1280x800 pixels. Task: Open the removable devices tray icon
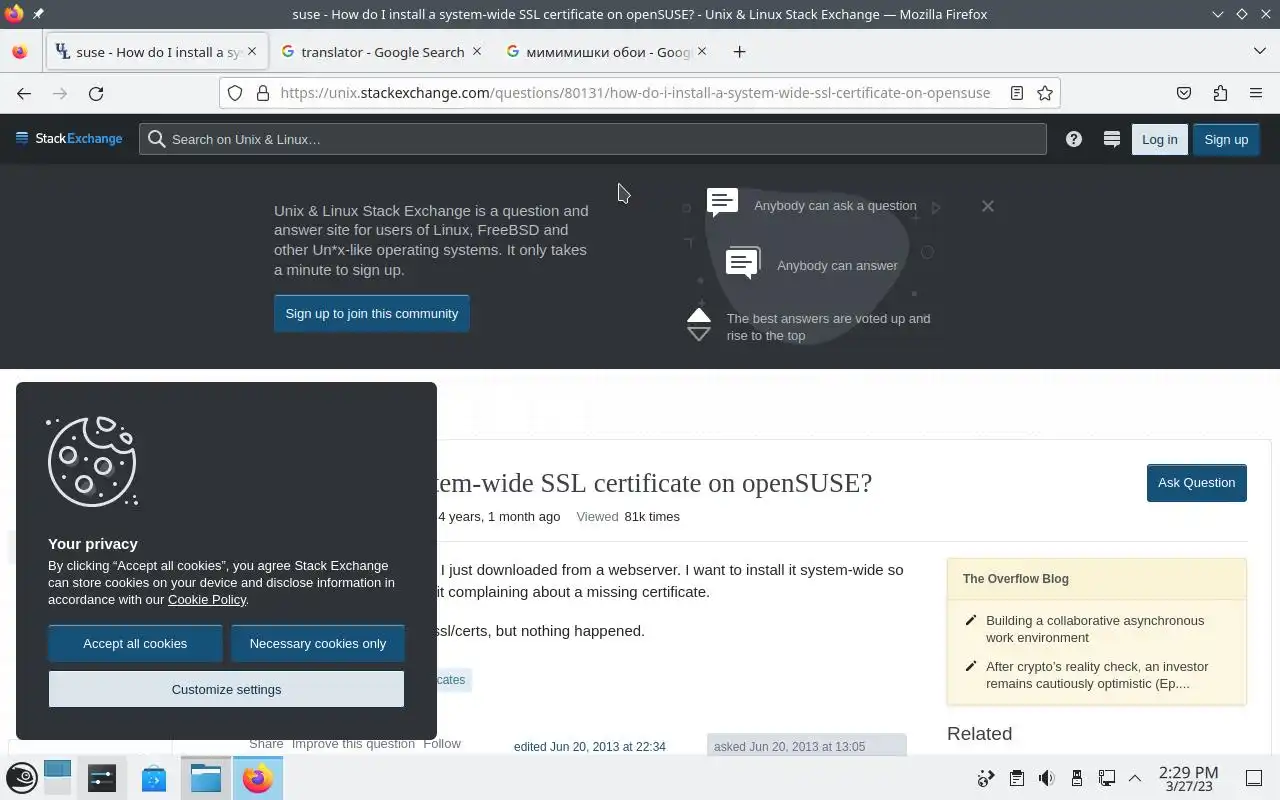click(1076, 778)
